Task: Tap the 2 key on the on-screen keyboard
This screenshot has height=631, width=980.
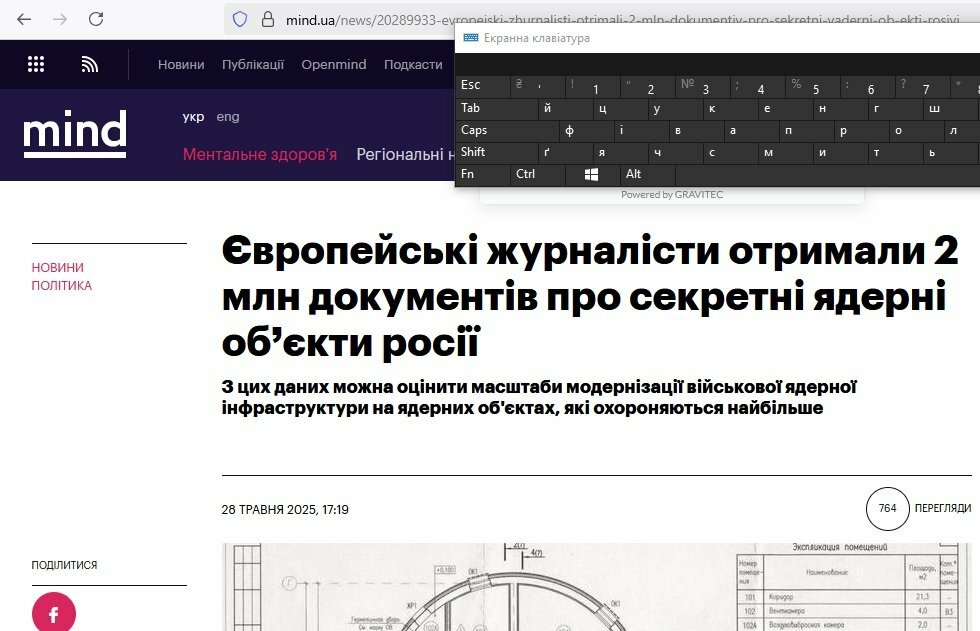Action: (647, 86)
